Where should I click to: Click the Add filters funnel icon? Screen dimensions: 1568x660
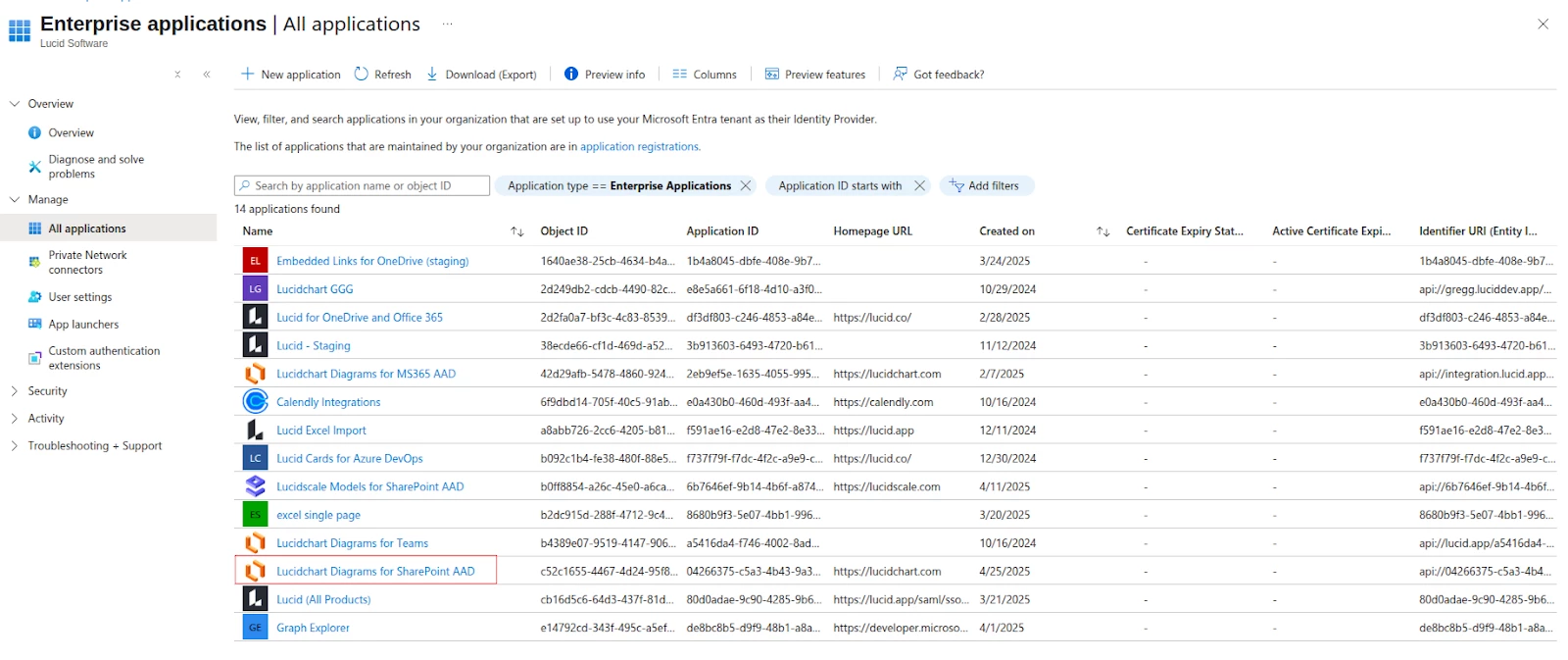point(956,185)
